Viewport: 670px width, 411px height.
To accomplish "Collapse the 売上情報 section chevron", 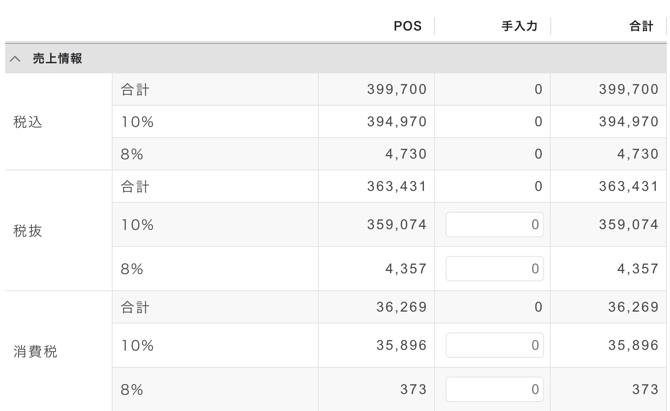I will (x=15, y=59).
